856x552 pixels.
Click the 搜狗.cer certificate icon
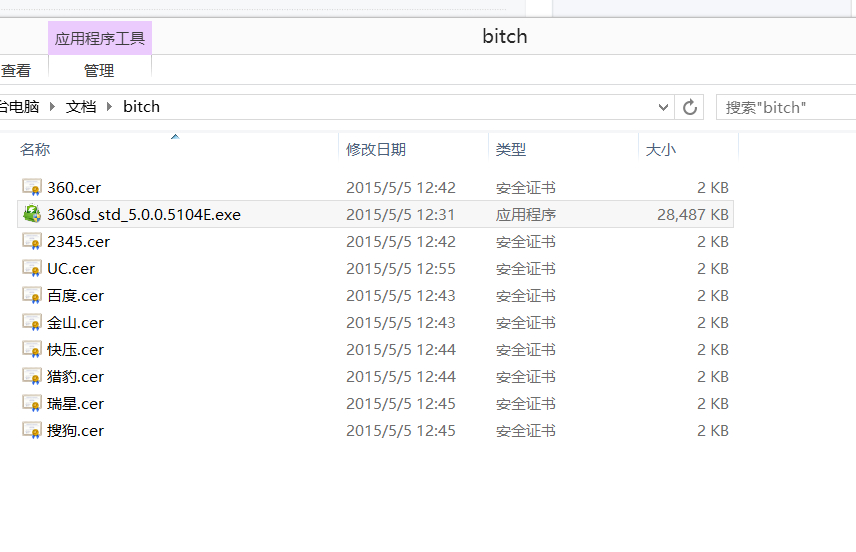(32, 430)
